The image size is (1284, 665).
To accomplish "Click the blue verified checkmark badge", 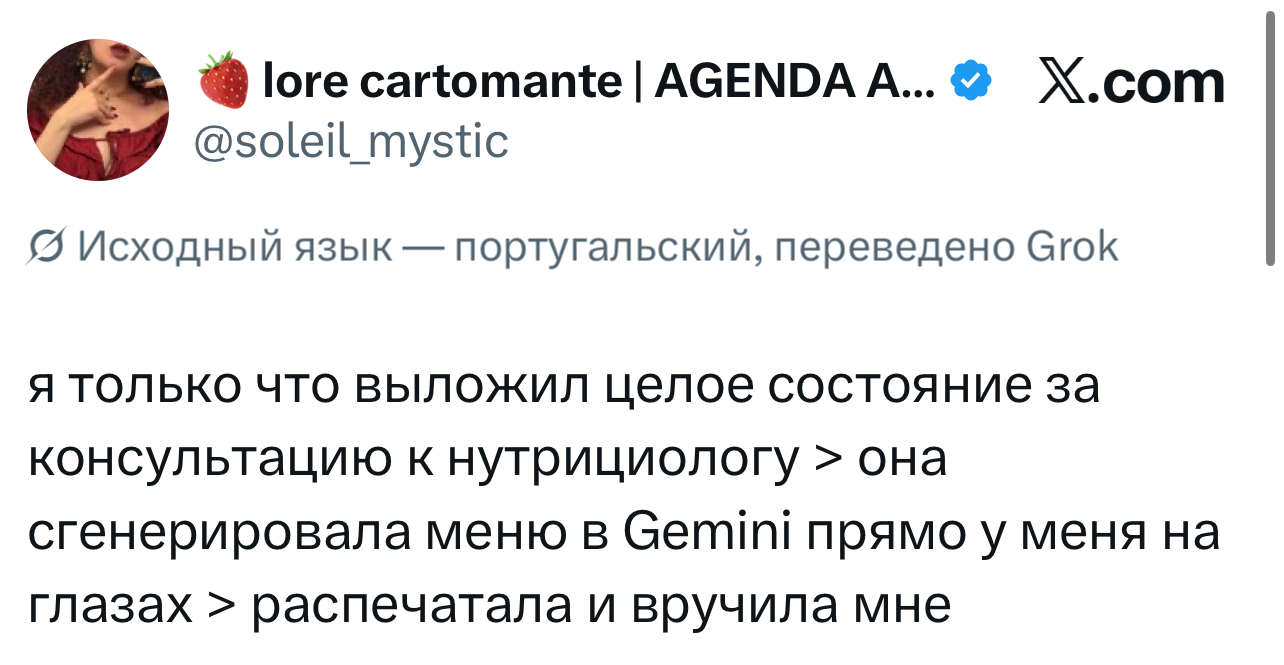I will coord(971,80).
